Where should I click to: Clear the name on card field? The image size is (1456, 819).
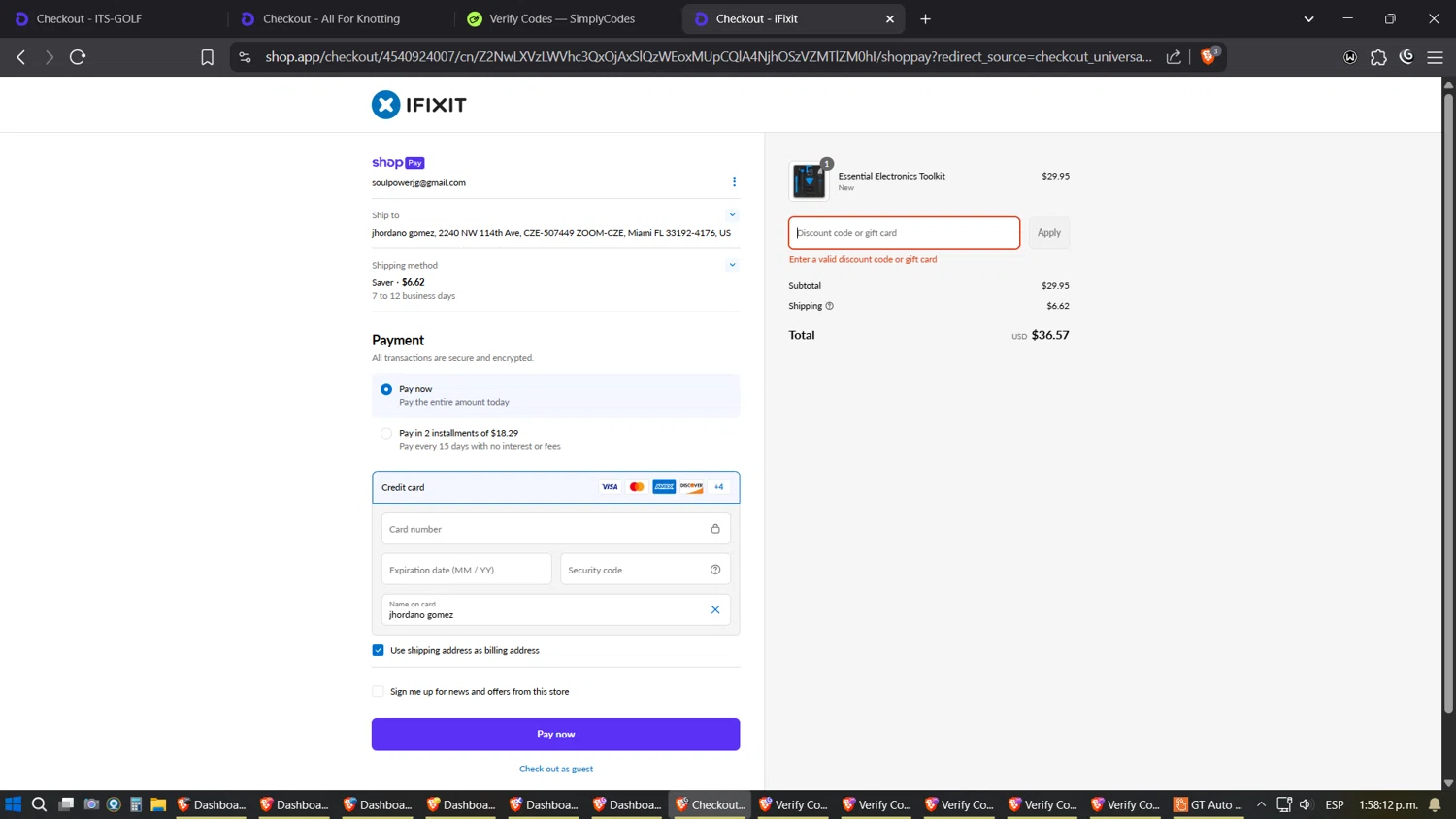click(x=715, y=609)
